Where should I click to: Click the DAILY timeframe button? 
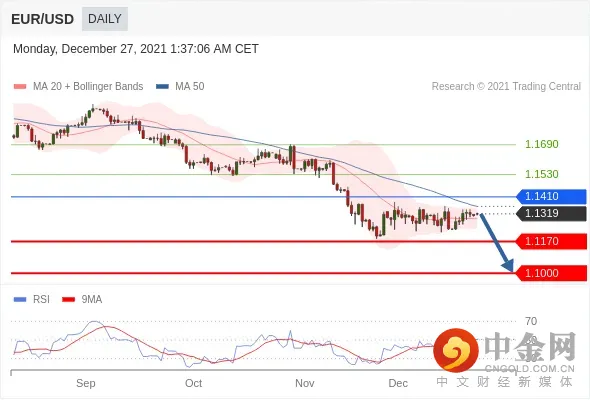click(x=105, y=19)
